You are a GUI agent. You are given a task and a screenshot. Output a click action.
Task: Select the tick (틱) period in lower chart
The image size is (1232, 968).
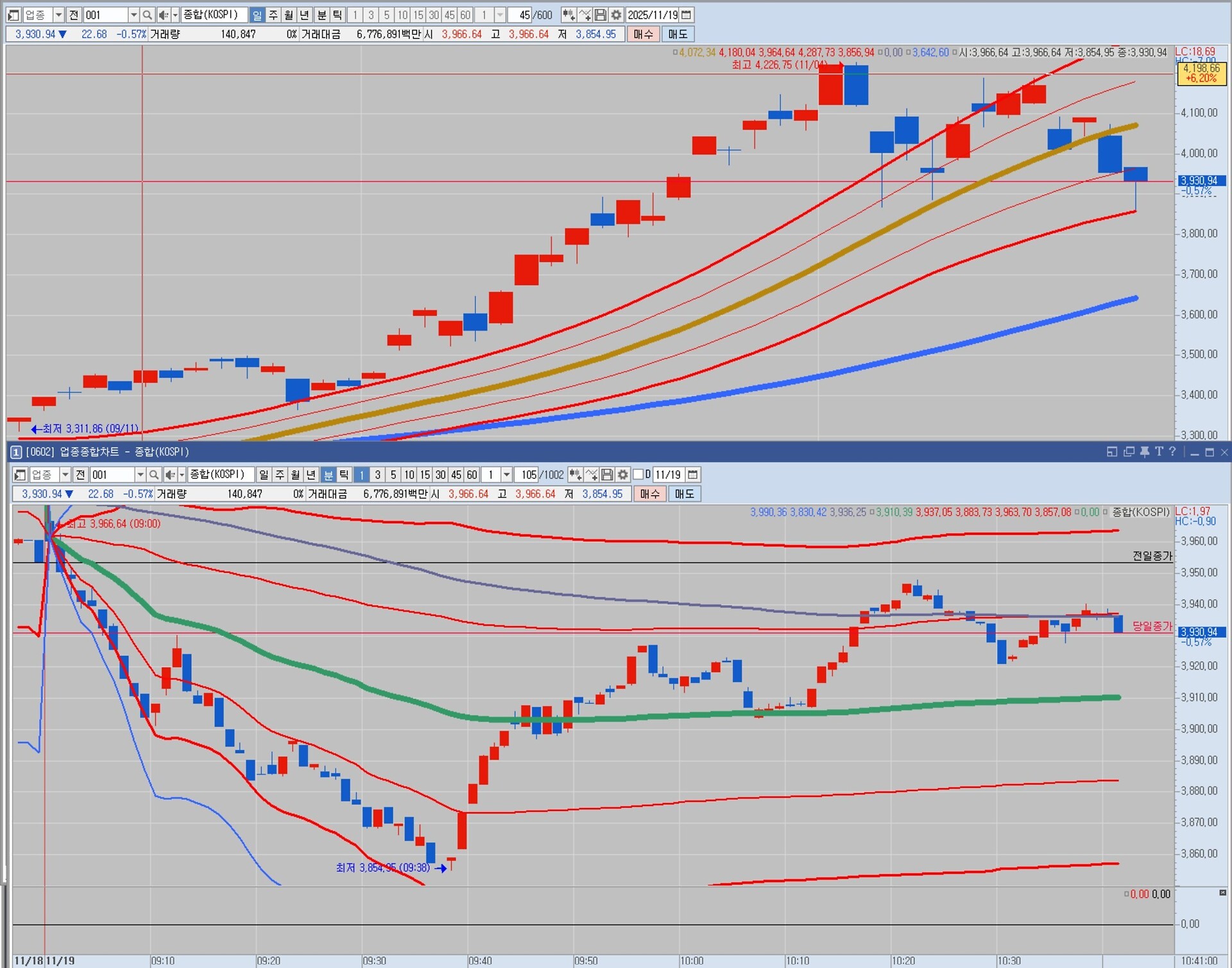point(344,474)
